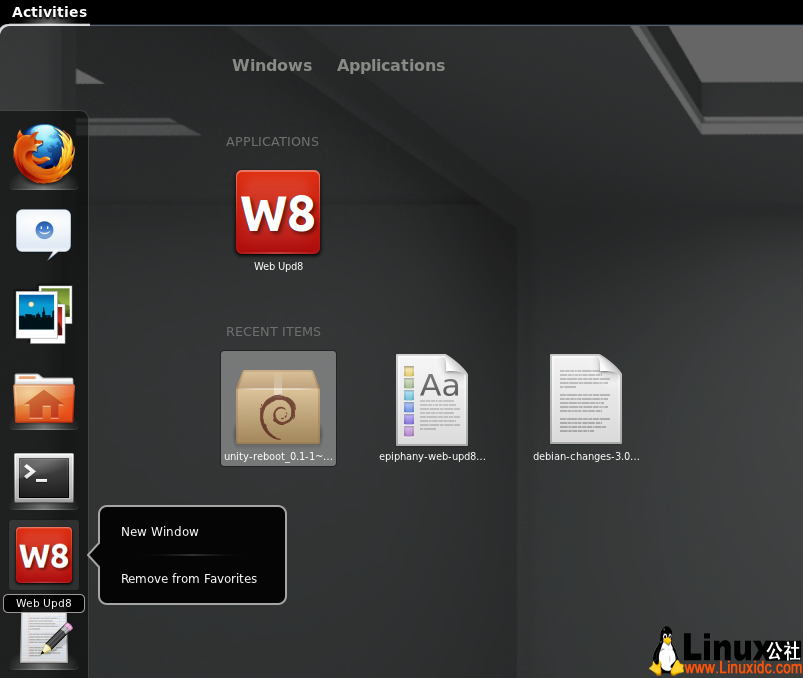Launch Terminal from the favorites dock
This screenshot has width=803, height=678.
(x=44, y=477)
